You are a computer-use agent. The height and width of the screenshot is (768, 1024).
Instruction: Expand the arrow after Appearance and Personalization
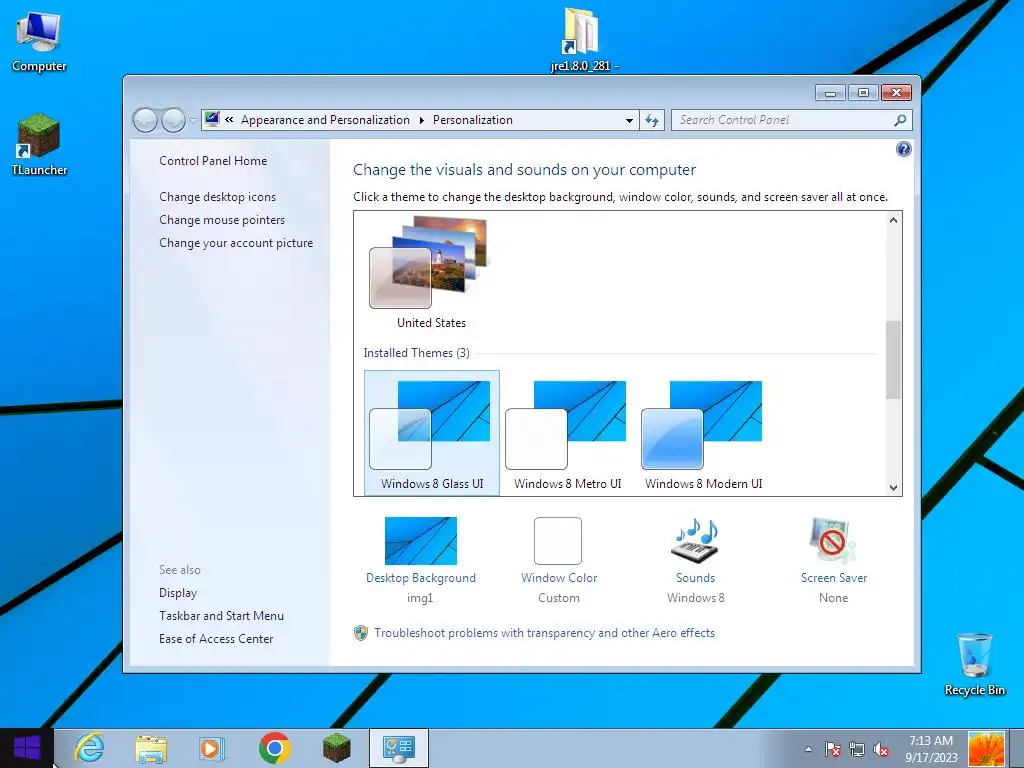(421, 120)
